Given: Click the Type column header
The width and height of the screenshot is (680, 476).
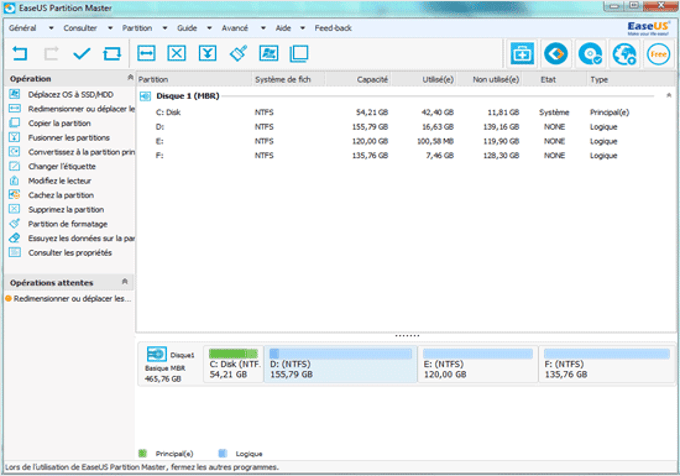Looking at the screenshot, I should 631,79.
